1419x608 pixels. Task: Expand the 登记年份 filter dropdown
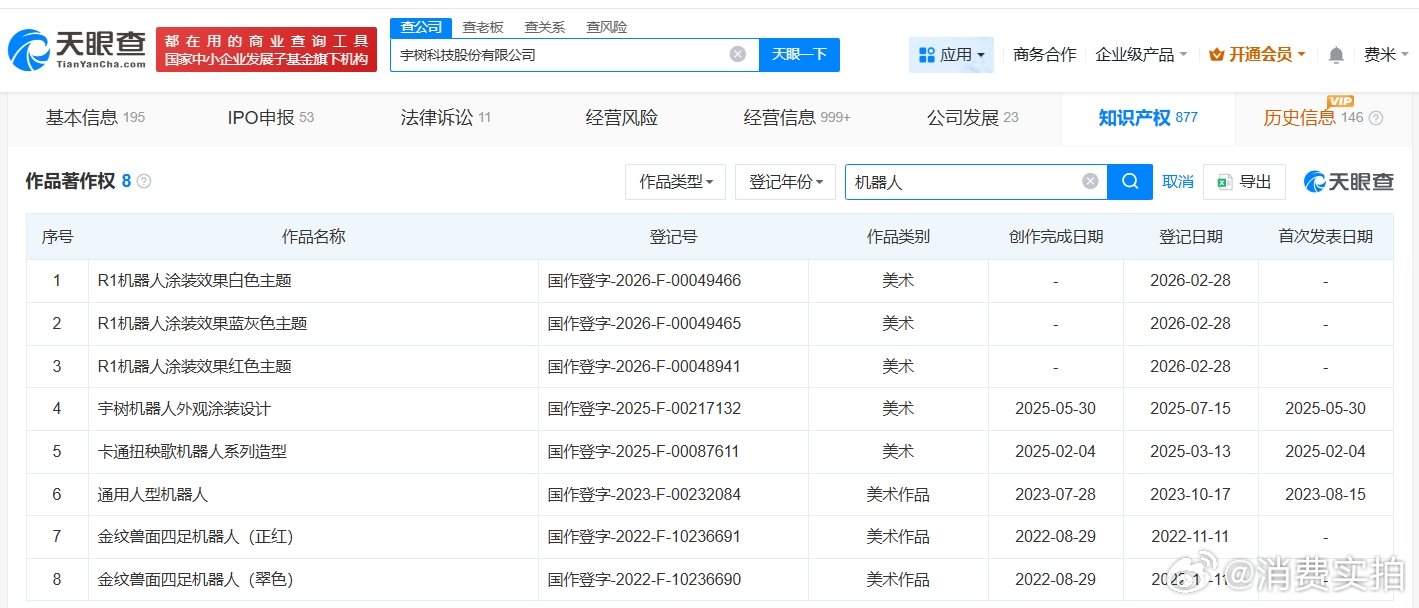point(786,182)
